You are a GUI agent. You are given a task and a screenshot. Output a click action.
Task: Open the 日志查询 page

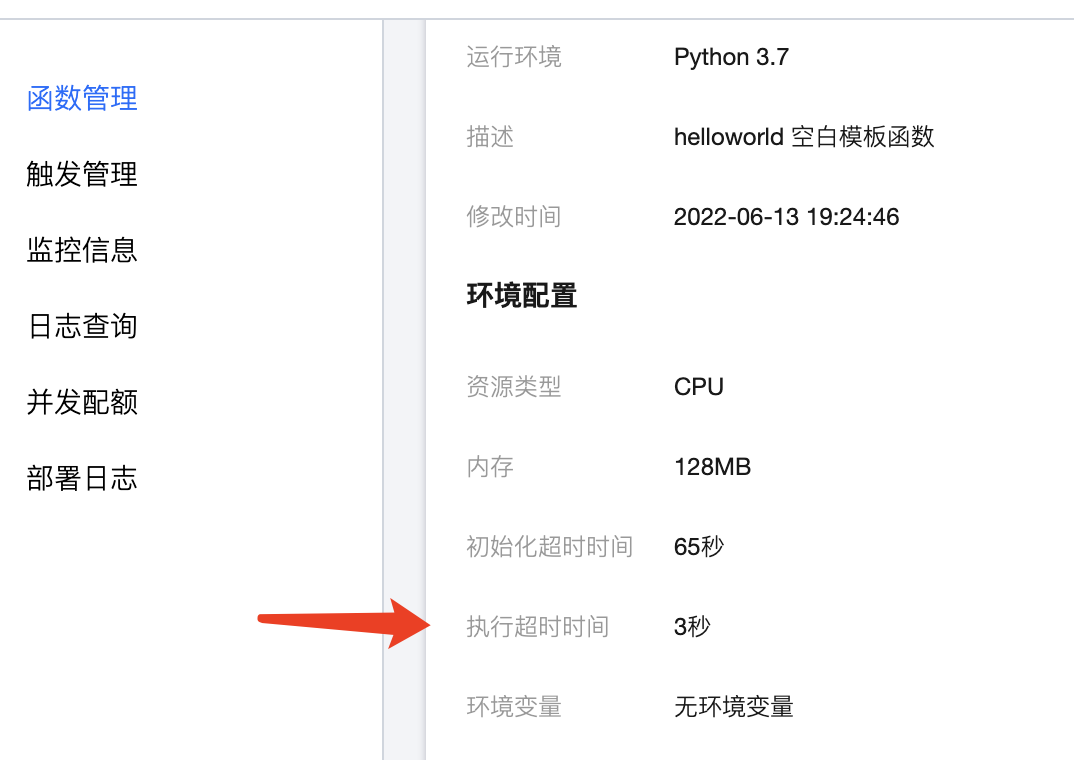[82, 326]
